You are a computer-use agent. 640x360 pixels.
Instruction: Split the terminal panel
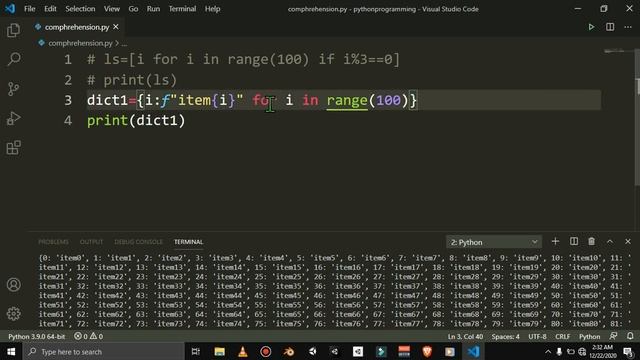pos(573,242)
